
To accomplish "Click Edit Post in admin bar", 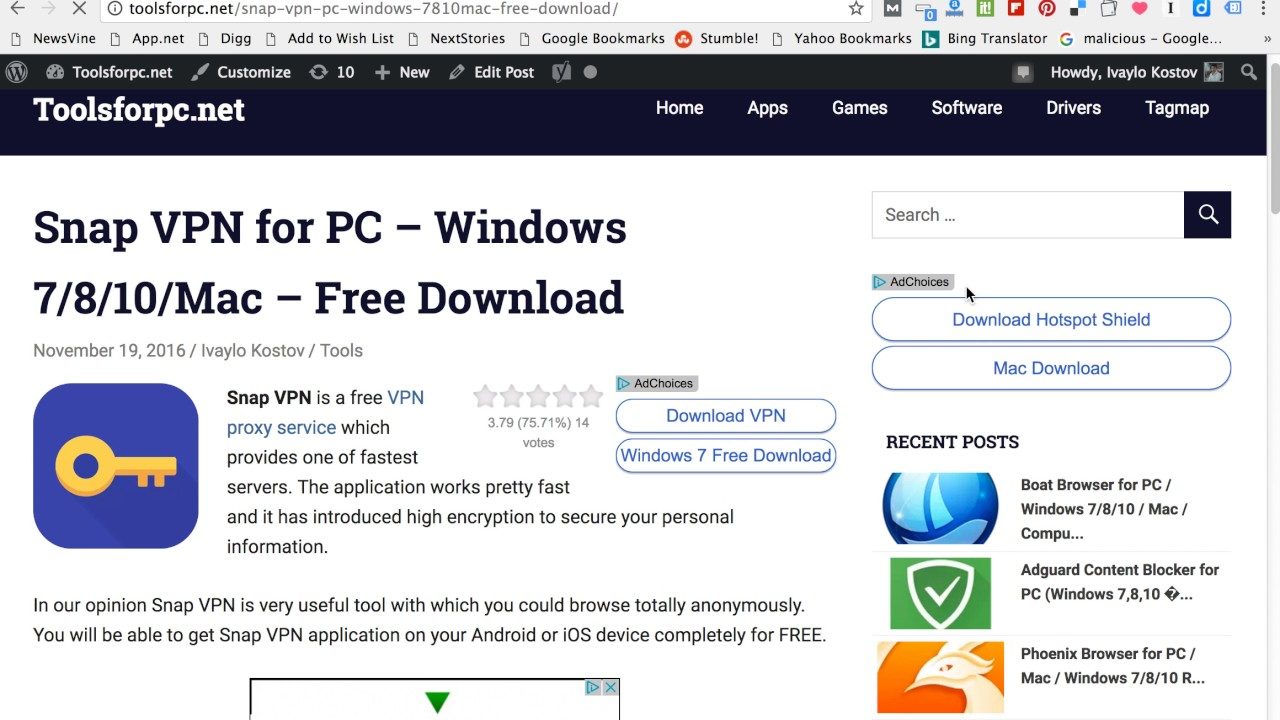I will click(491, 72).
